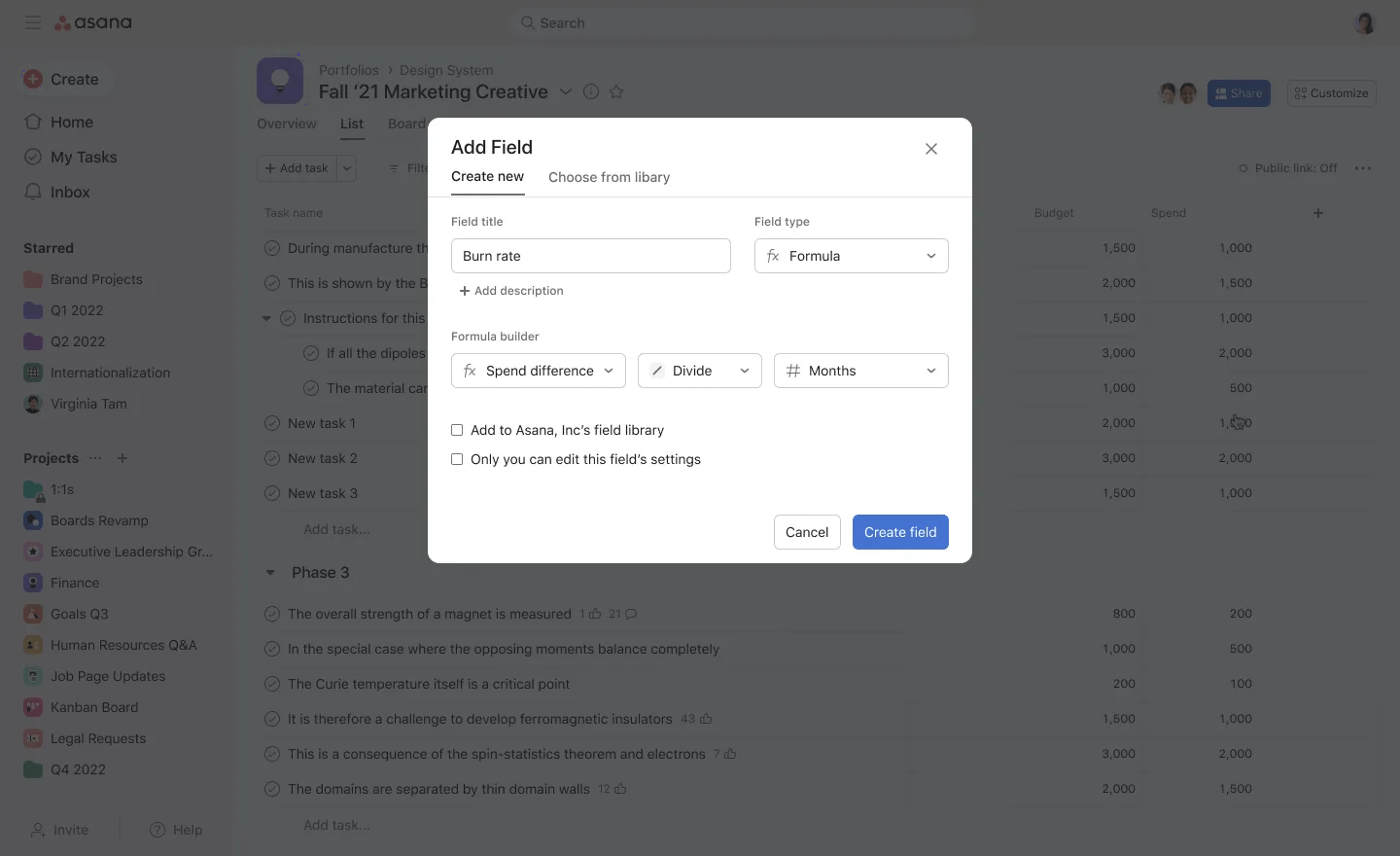Open user profile avatar in top bar

click(1365, 23)
